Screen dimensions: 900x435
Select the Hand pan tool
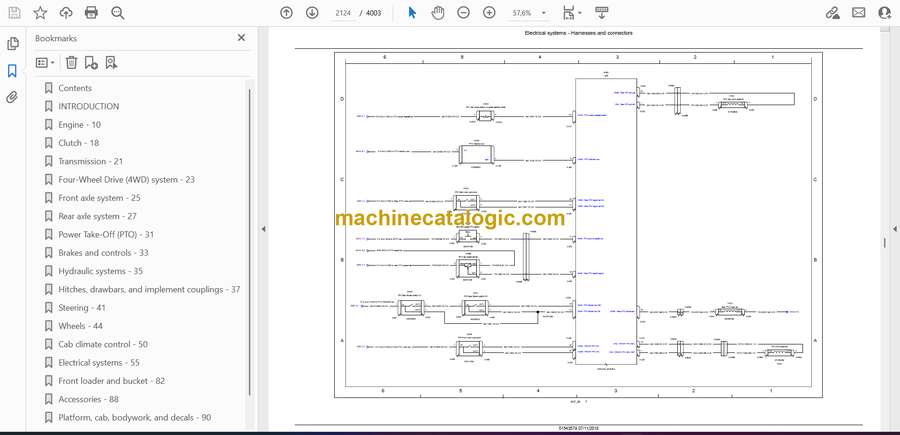click(x=438, y=13)
